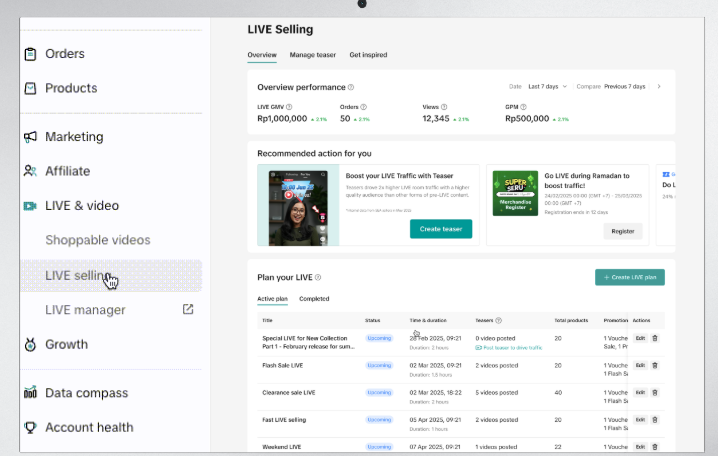
Task: Delete the Flash Sale LIVE plan
Action: (x=655, y=365)
